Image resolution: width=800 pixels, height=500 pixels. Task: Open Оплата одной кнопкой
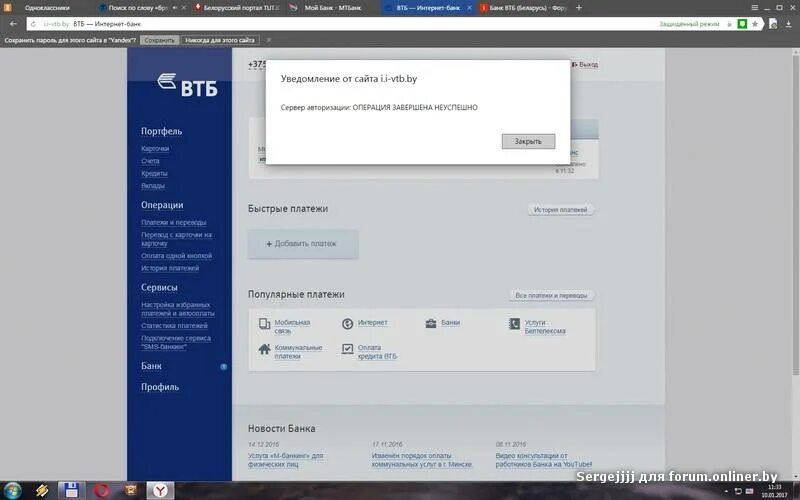coord(177,256)
